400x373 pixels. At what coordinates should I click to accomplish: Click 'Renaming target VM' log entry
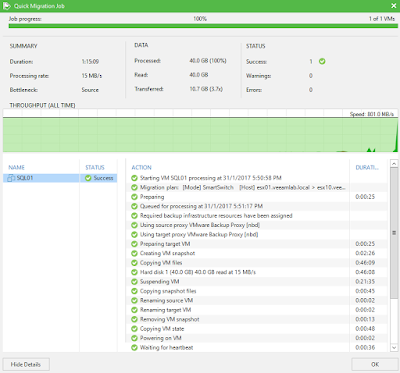[165, 310]
